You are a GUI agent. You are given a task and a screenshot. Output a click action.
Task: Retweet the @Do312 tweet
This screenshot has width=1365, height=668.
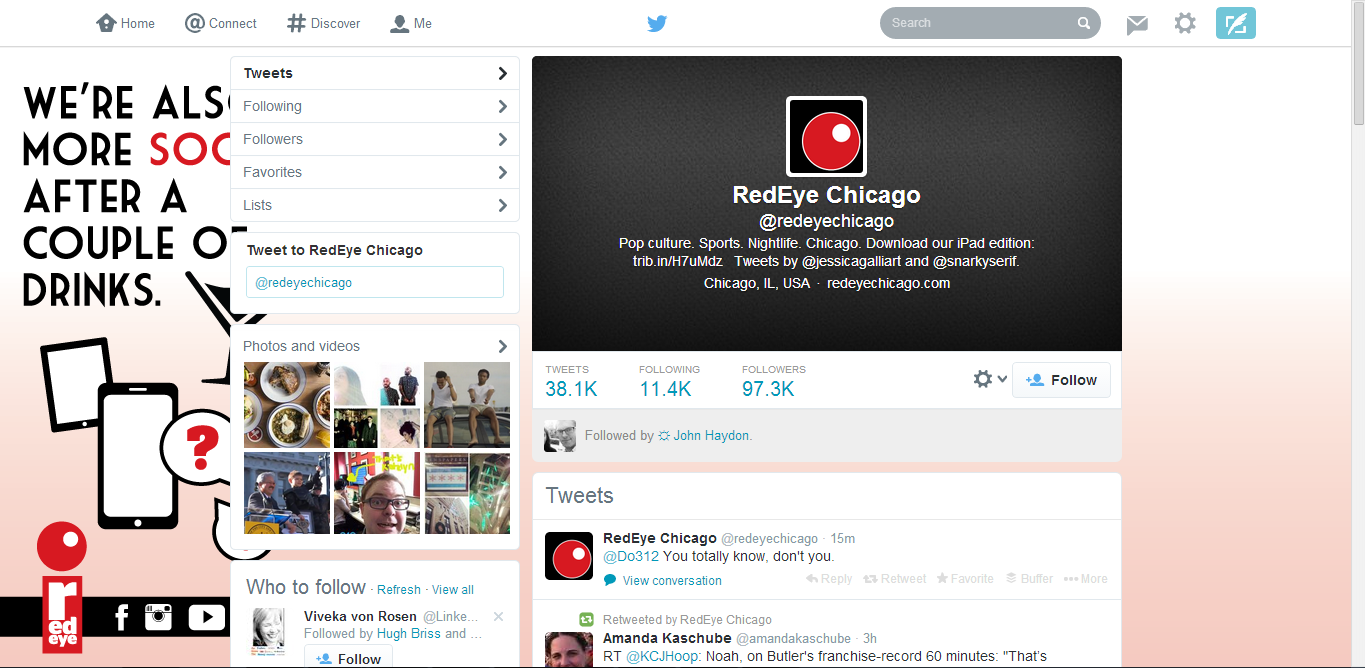point(895,579)
